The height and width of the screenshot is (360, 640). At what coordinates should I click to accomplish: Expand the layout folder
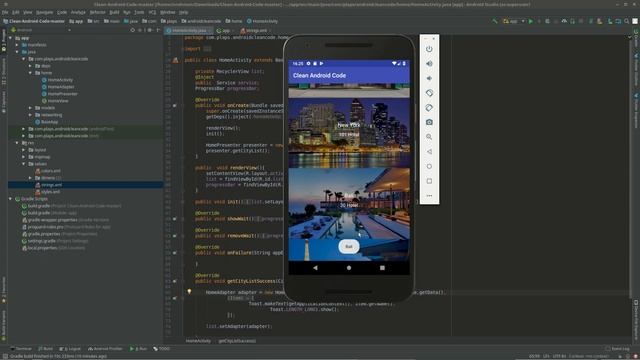click(24, 150)
